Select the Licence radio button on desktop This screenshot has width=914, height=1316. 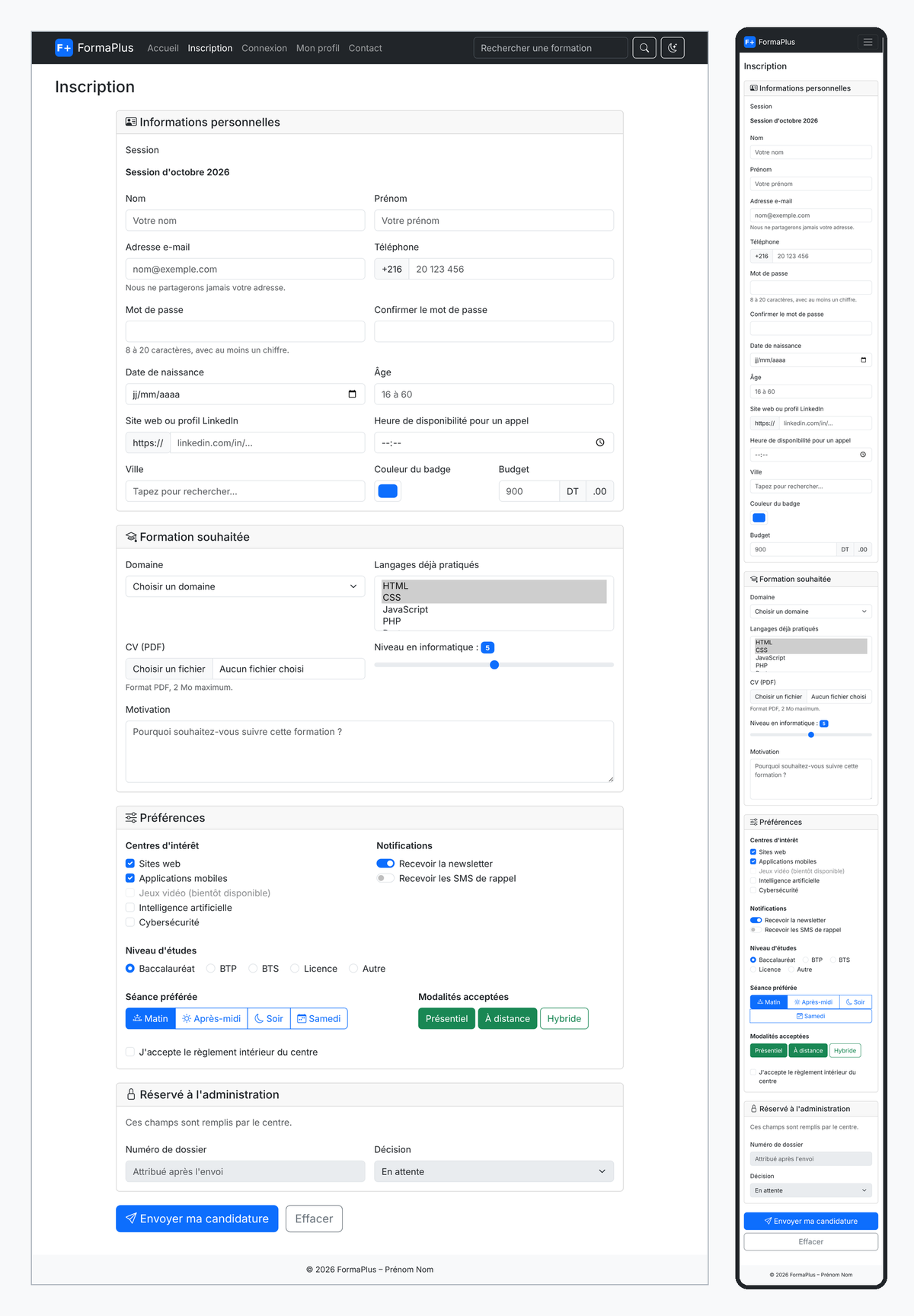point(296,969)
